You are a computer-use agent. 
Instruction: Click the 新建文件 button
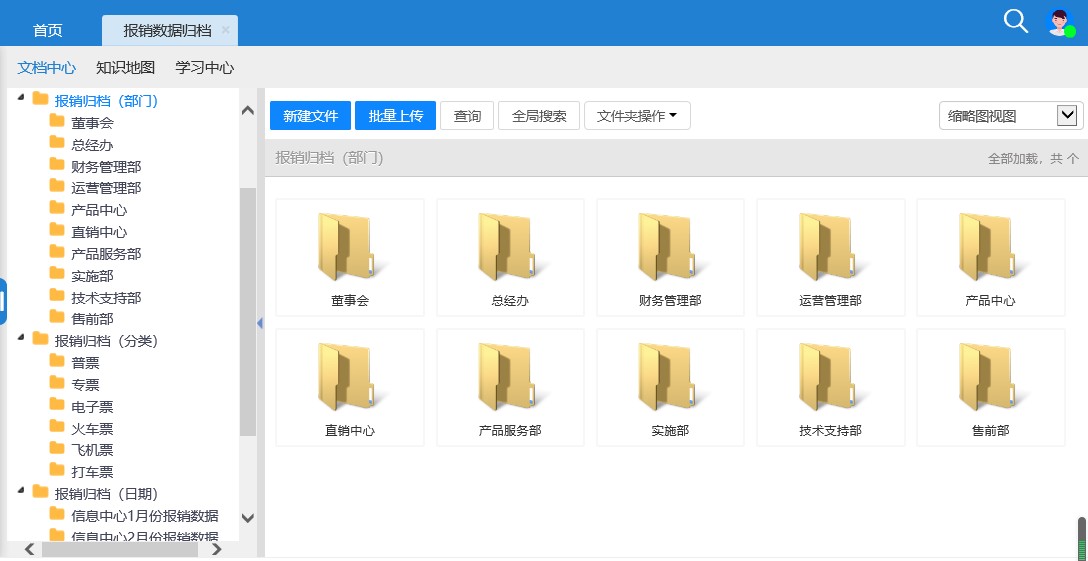click(310, 116)
